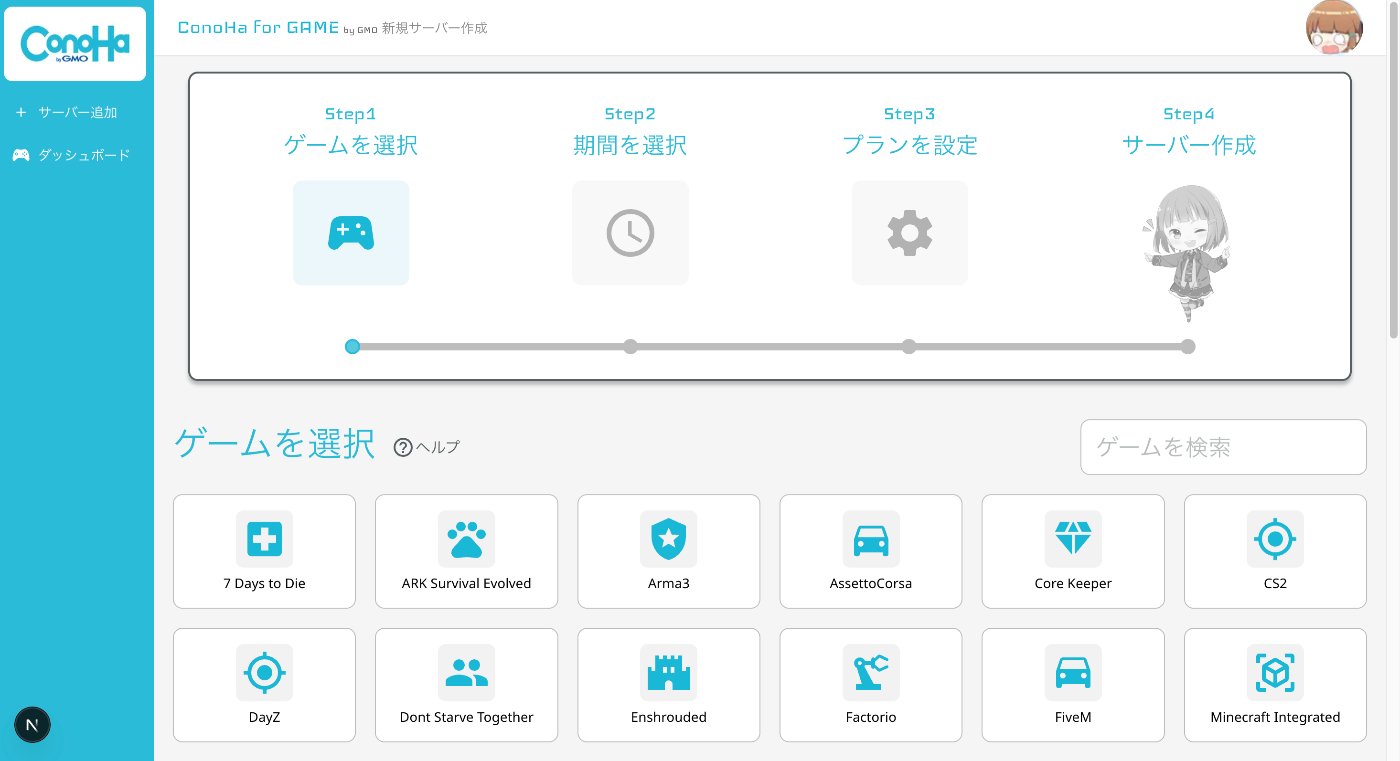Click the first progress dot under Step1

pos(352,346)
